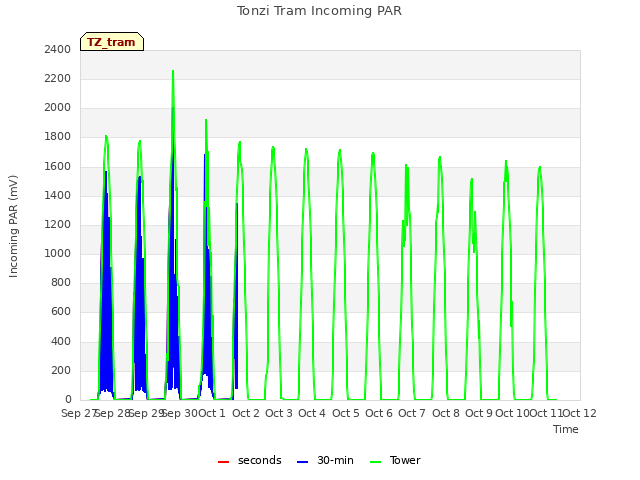Click the Oct 7 x-axis date label
Viewport: 640px width, 480px height.
tap(412, 413)
